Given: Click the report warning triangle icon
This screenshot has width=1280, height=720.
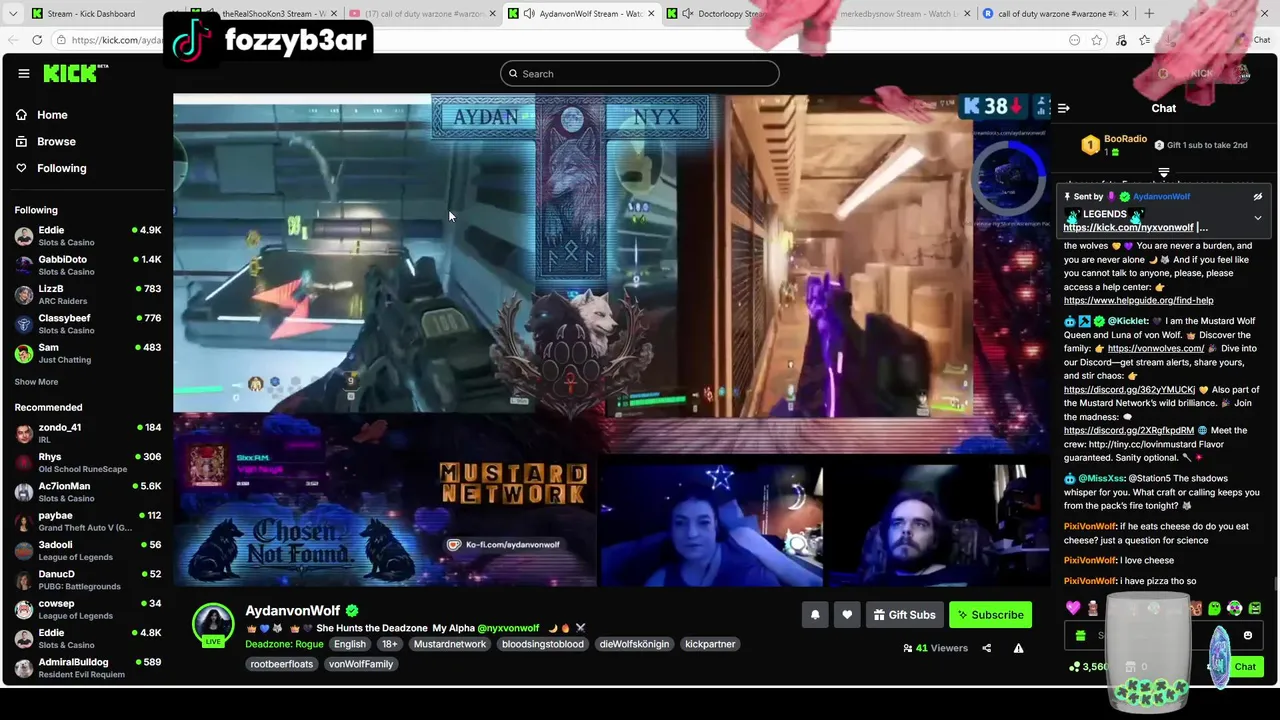Looking at the screenshot, I should click(1018, 648).
